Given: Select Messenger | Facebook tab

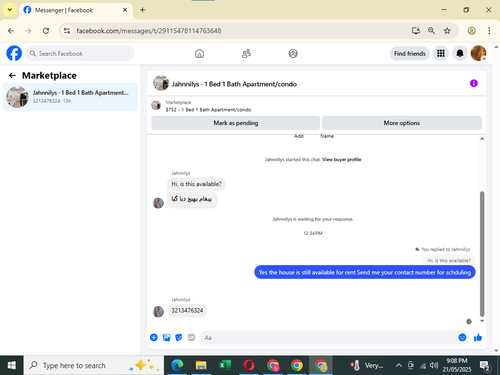Looking at the screenshot, I should [x=76, y=10].
